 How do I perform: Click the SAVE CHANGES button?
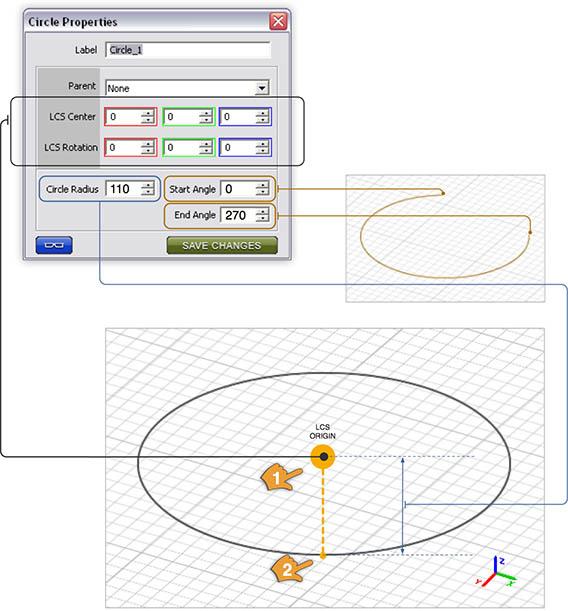(222, 245)
